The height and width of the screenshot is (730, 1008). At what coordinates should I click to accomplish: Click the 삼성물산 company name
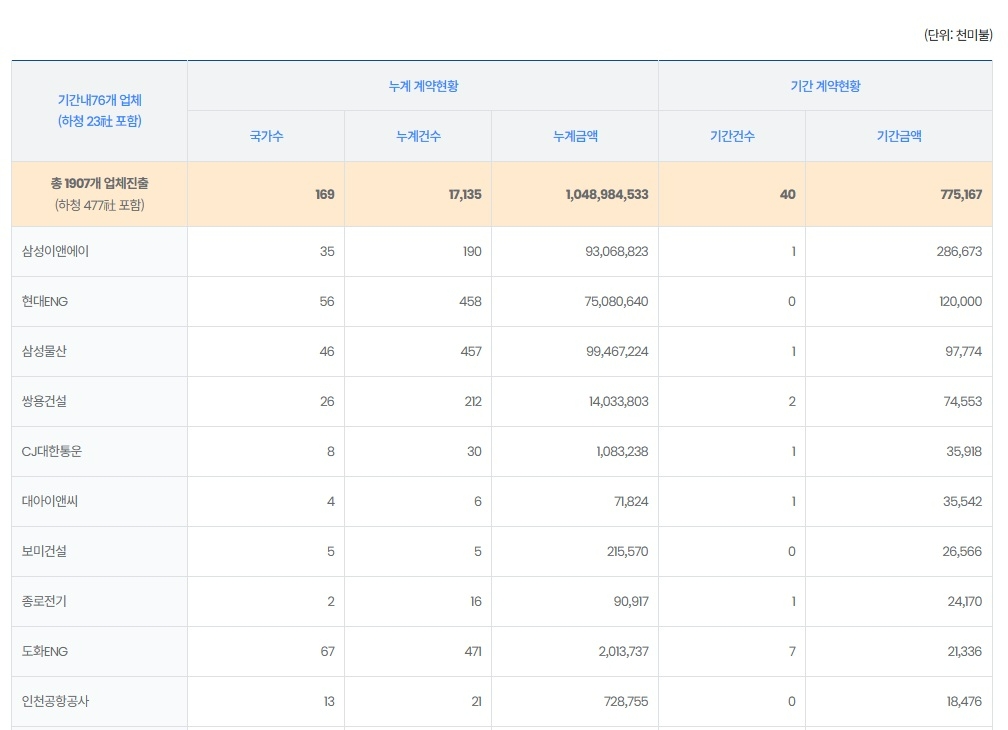[x=45, y=352]
